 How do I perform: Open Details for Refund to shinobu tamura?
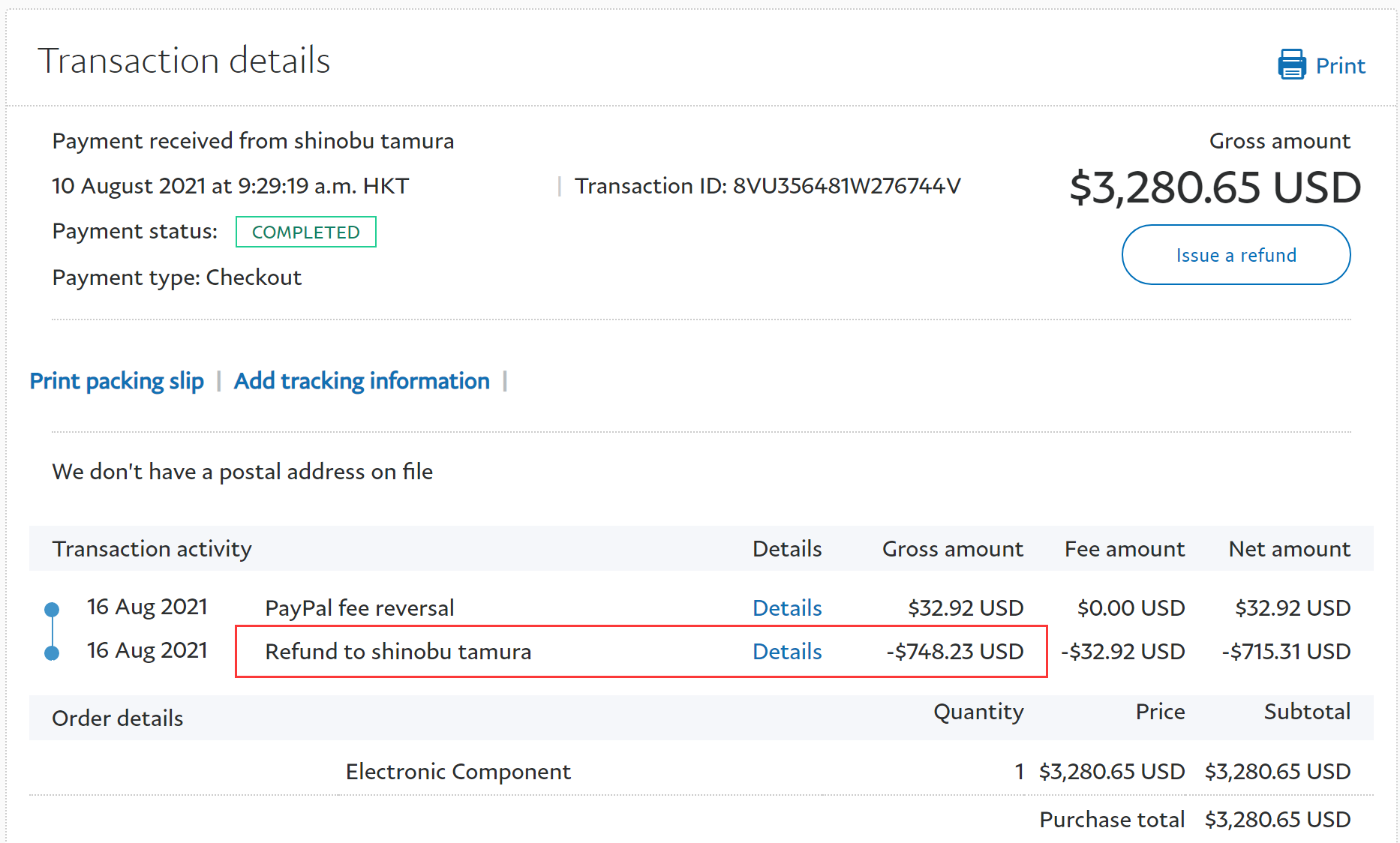pos(787,651)
